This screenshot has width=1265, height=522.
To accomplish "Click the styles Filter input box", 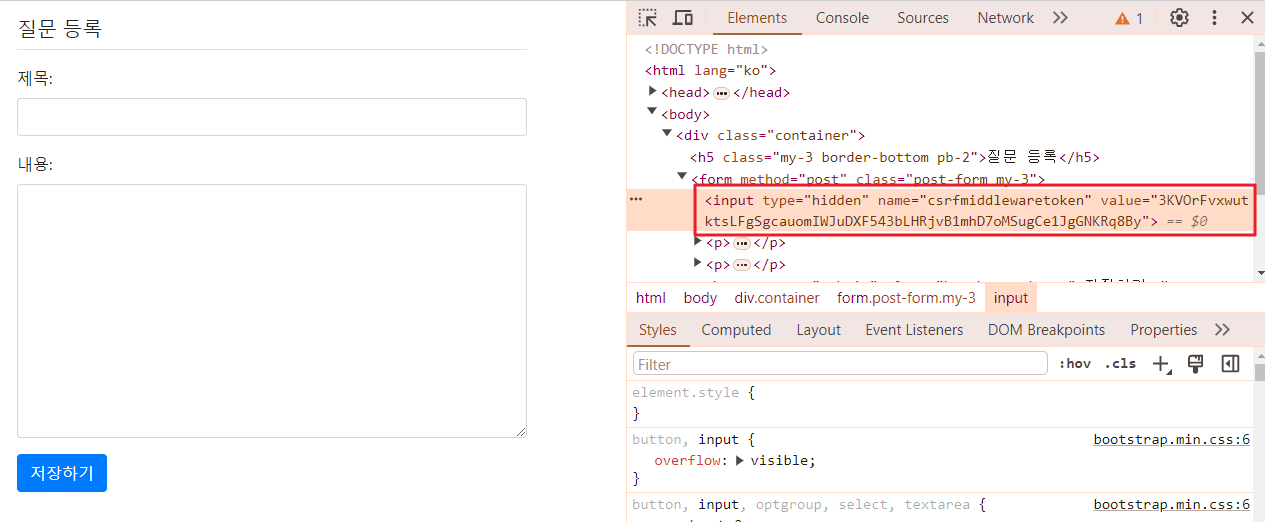I will point(840,364).
